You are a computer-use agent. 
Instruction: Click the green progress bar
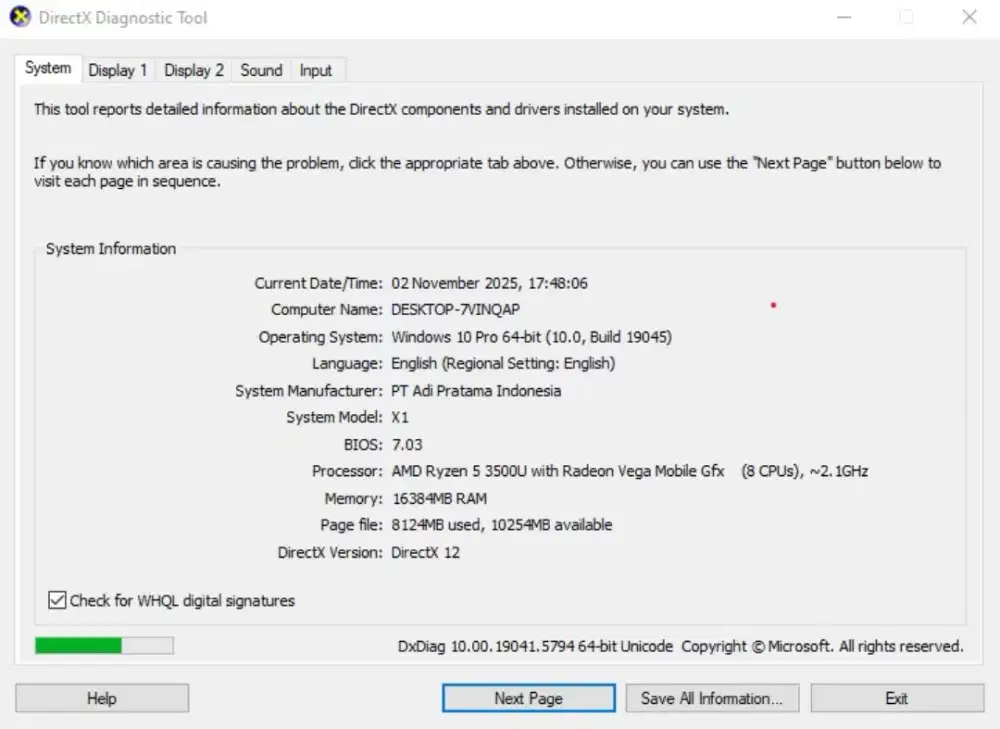coord(103,645)
